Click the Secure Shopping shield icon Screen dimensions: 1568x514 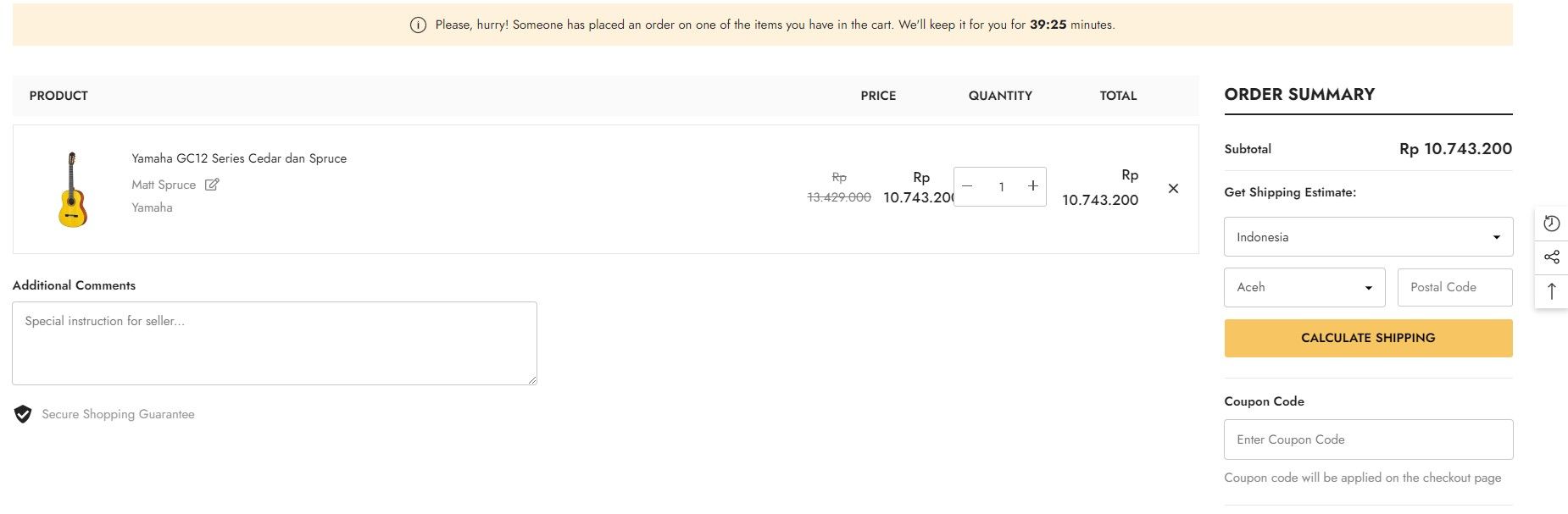tap(23, 414)
